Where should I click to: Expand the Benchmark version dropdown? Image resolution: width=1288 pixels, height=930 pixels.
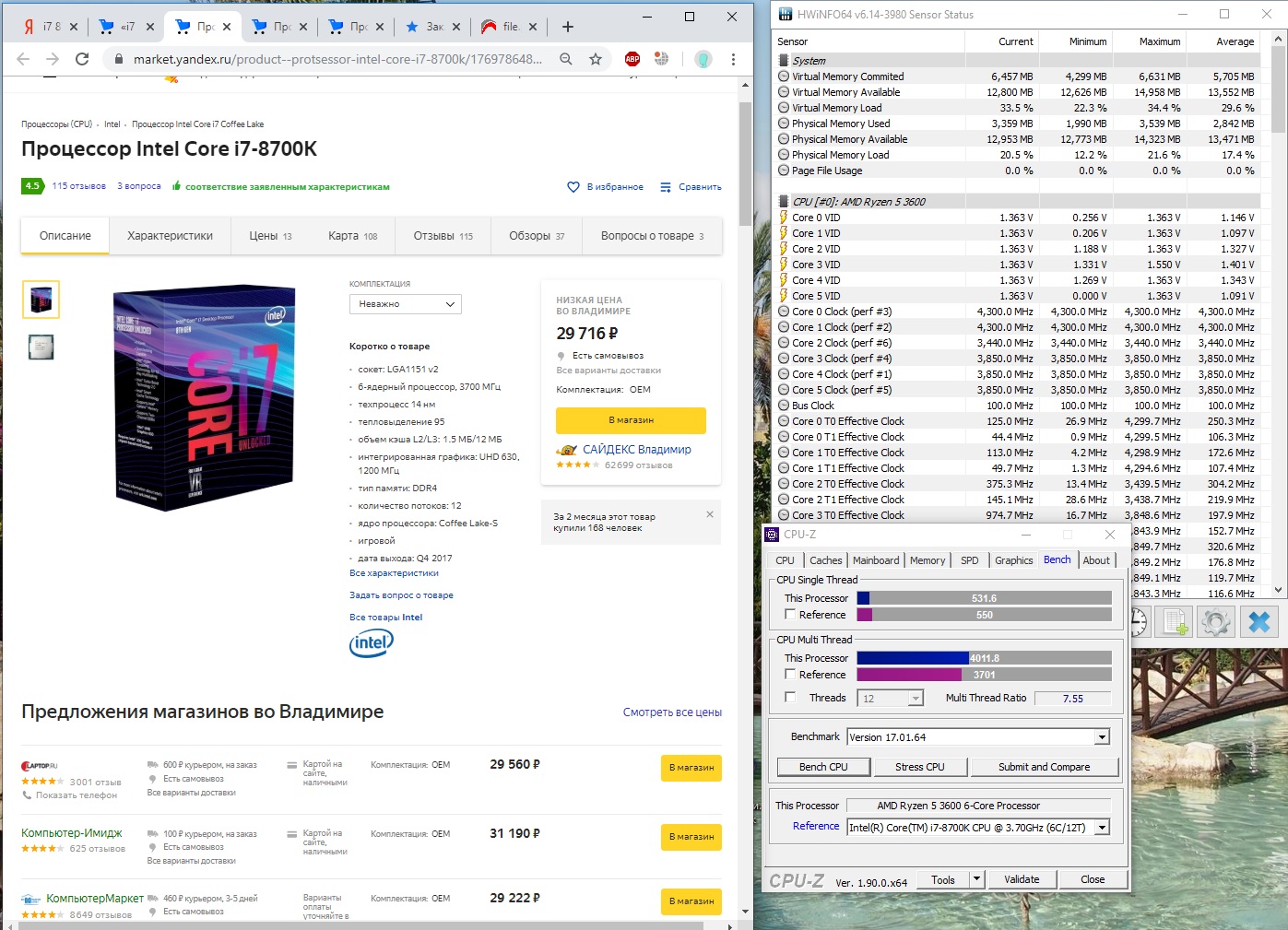[x=1102, y=737]
